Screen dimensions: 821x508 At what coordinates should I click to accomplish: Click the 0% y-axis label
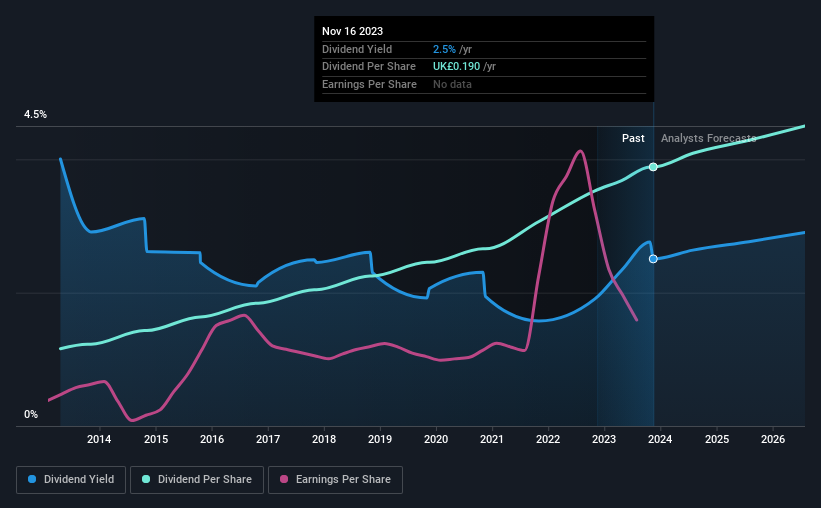click(x=31, y=414)
